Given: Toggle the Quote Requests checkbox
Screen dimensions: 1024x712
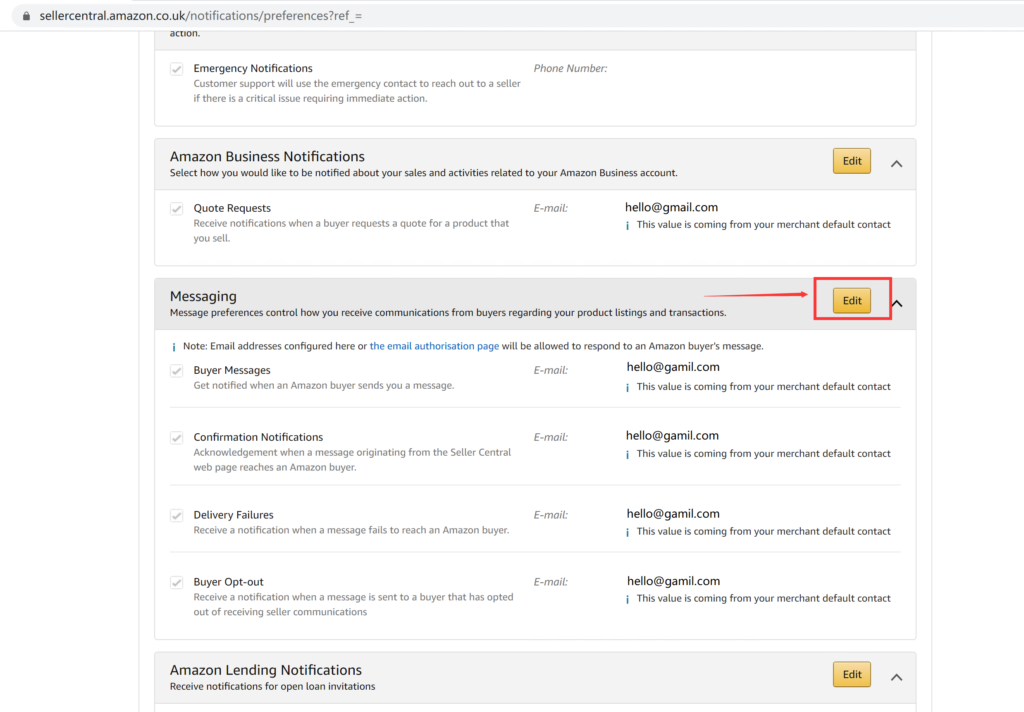Looking at the screenshot, I should (176, 209).
